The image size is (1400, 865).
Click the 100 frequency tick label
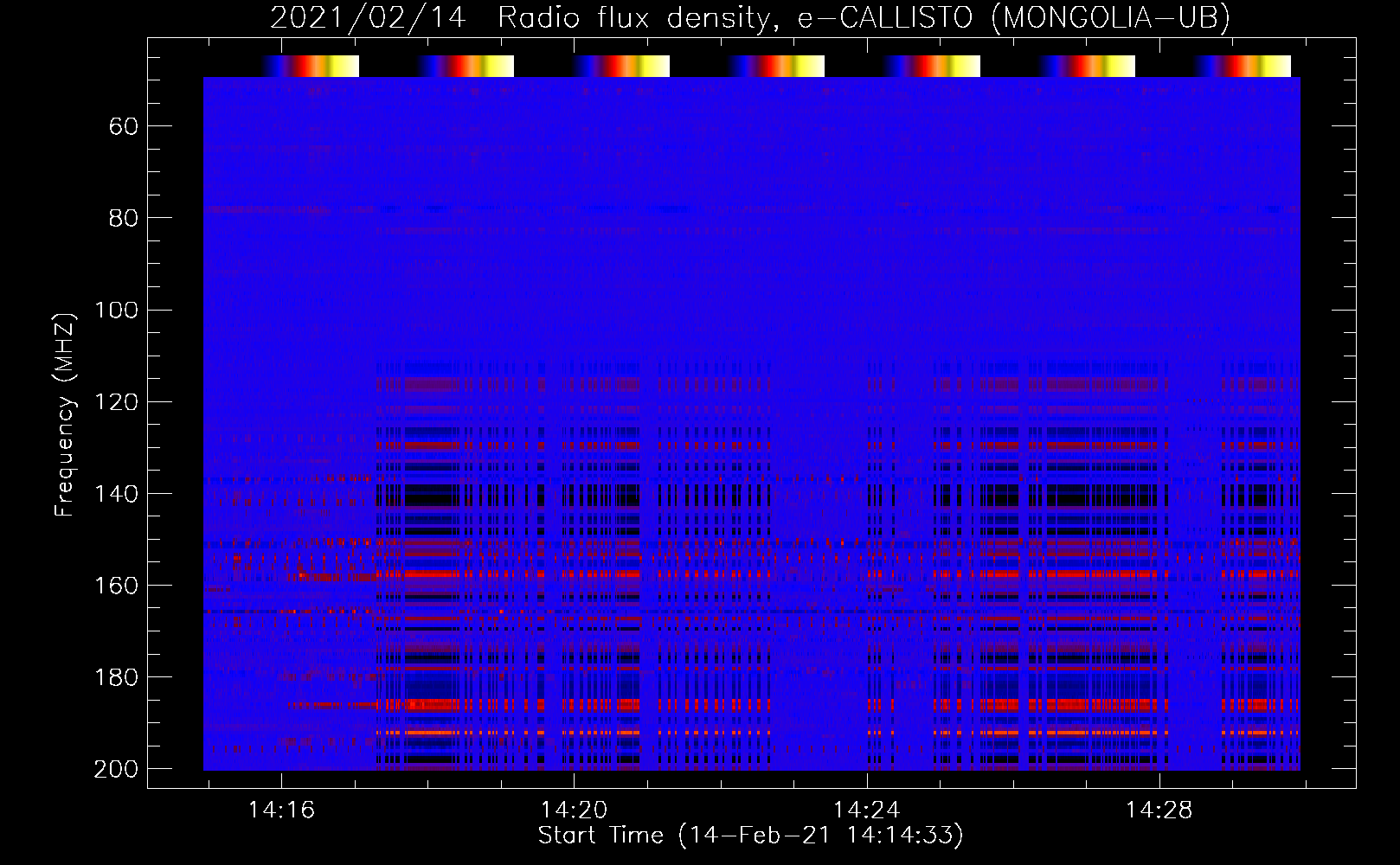(x=117, y=311)
